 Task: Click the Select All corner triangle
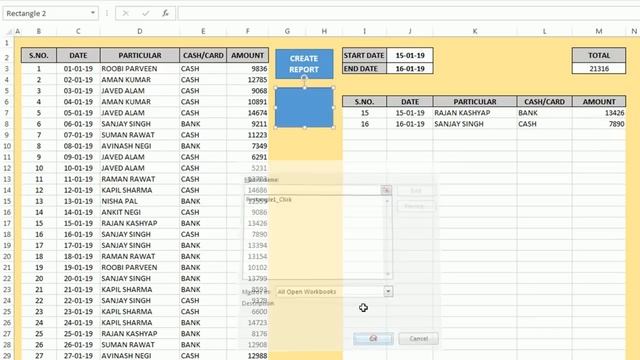click(9, 31)
